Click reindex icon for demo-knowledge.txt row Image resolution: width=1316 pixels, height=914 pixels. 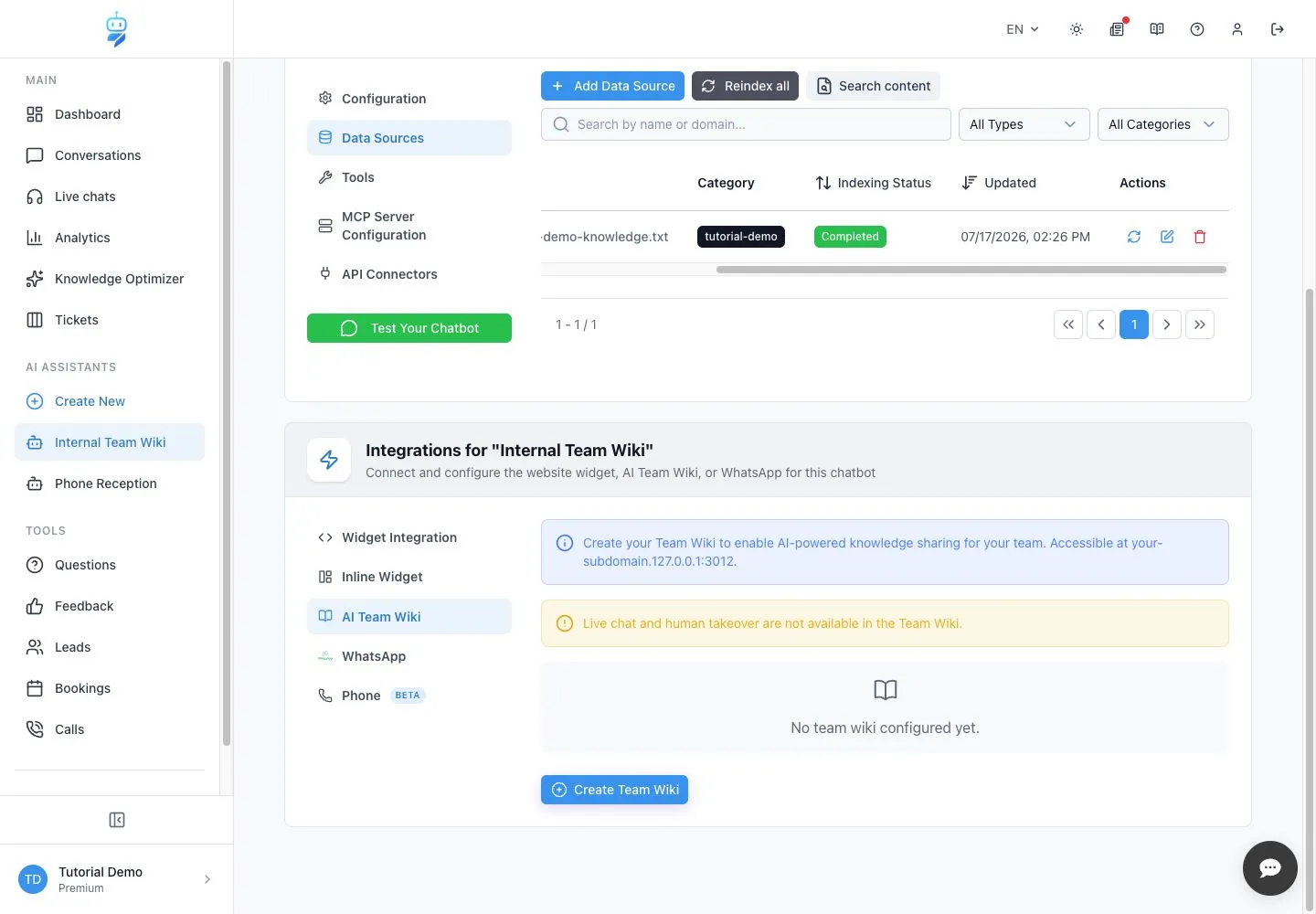(1134, 237)
